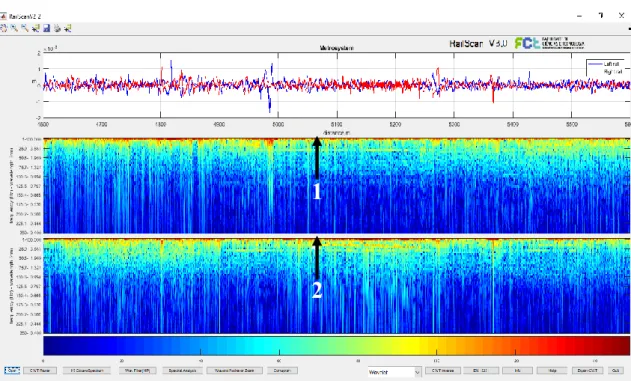
Task: Click the top plot title text
Action: pos(336,48)
